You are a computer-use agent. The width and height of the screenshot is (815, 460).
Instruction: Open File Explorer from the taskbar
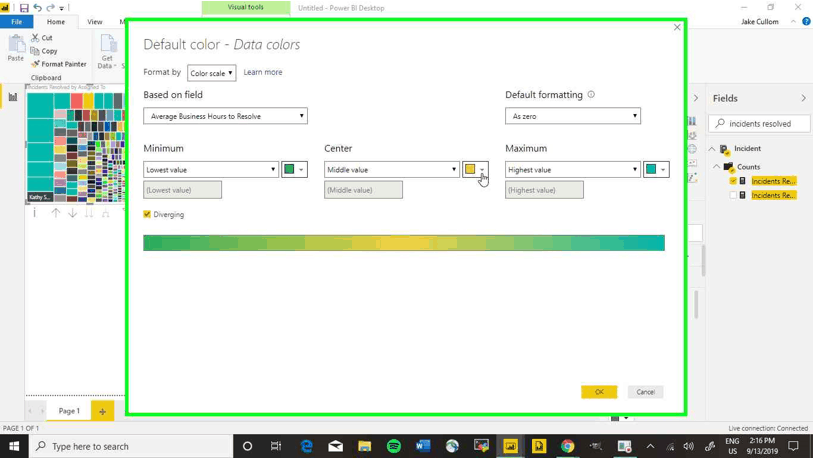coord(365,446)
